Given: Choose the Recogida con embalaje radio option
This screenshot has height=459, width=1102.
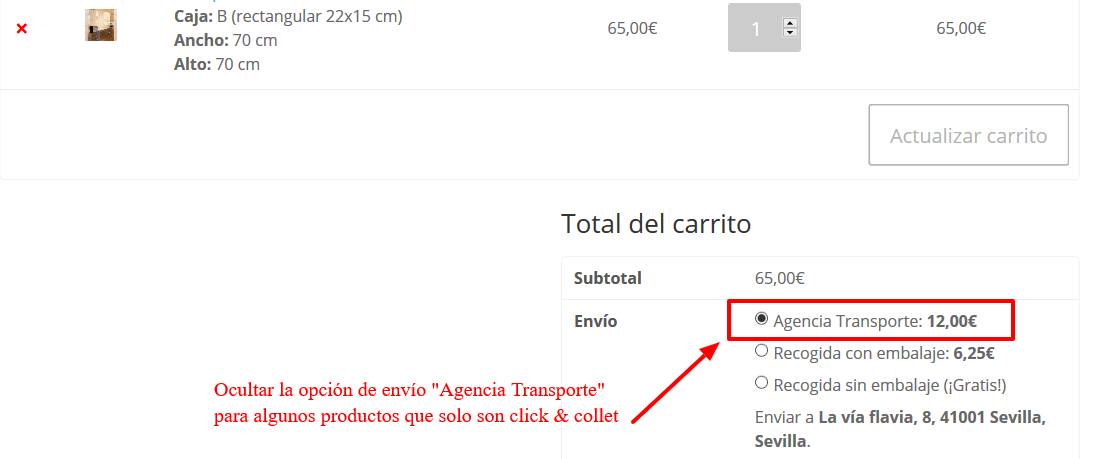Looking at the screenshot, I should (x=761, y=351).
